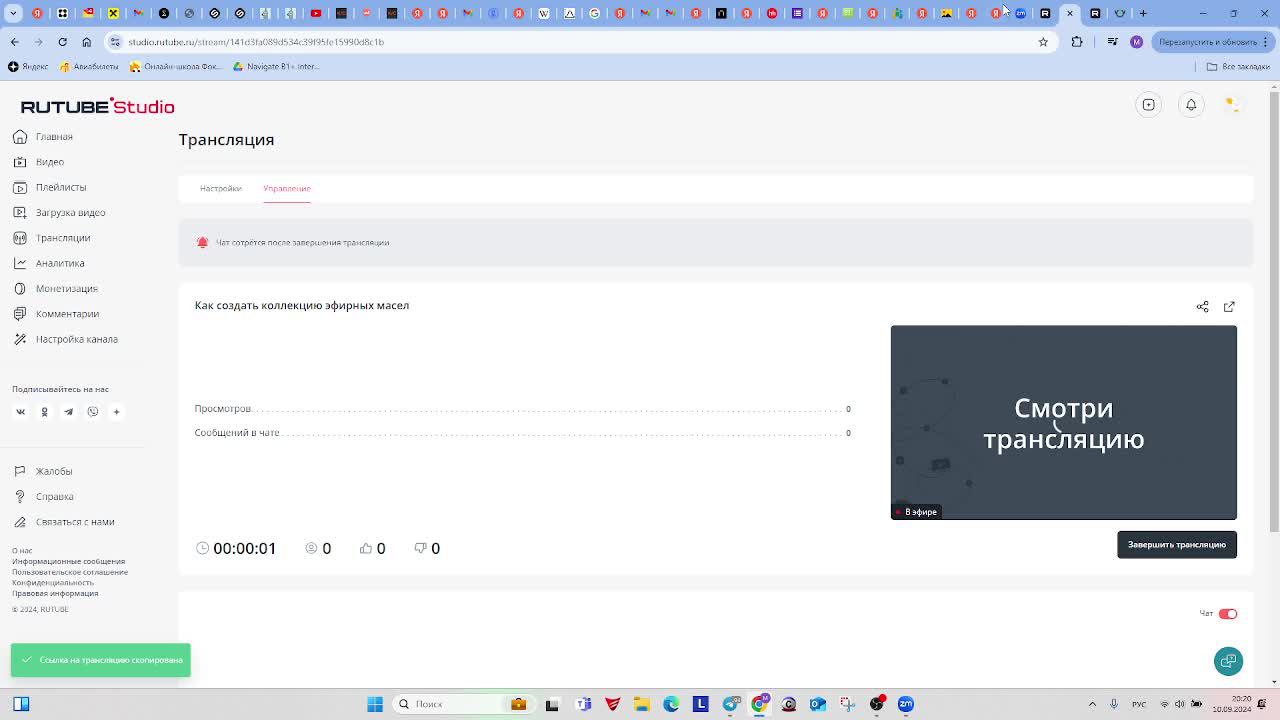This screenshot has height=720, width=1280.
Task: Open the user profile avatar
Action: [x=1233, y=105]
